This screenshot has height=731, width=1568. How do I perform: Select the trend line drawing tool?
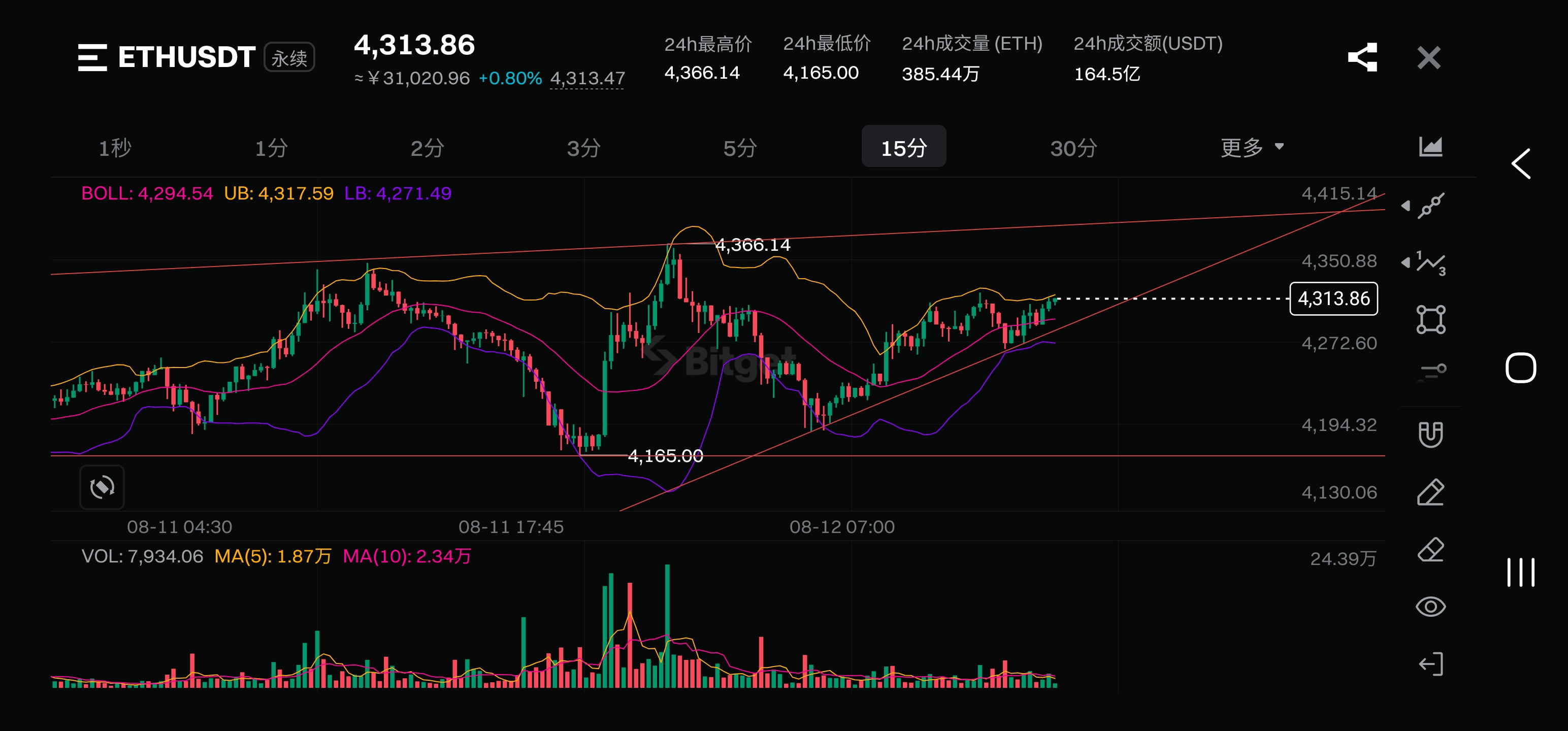[x=1430, y=205]
